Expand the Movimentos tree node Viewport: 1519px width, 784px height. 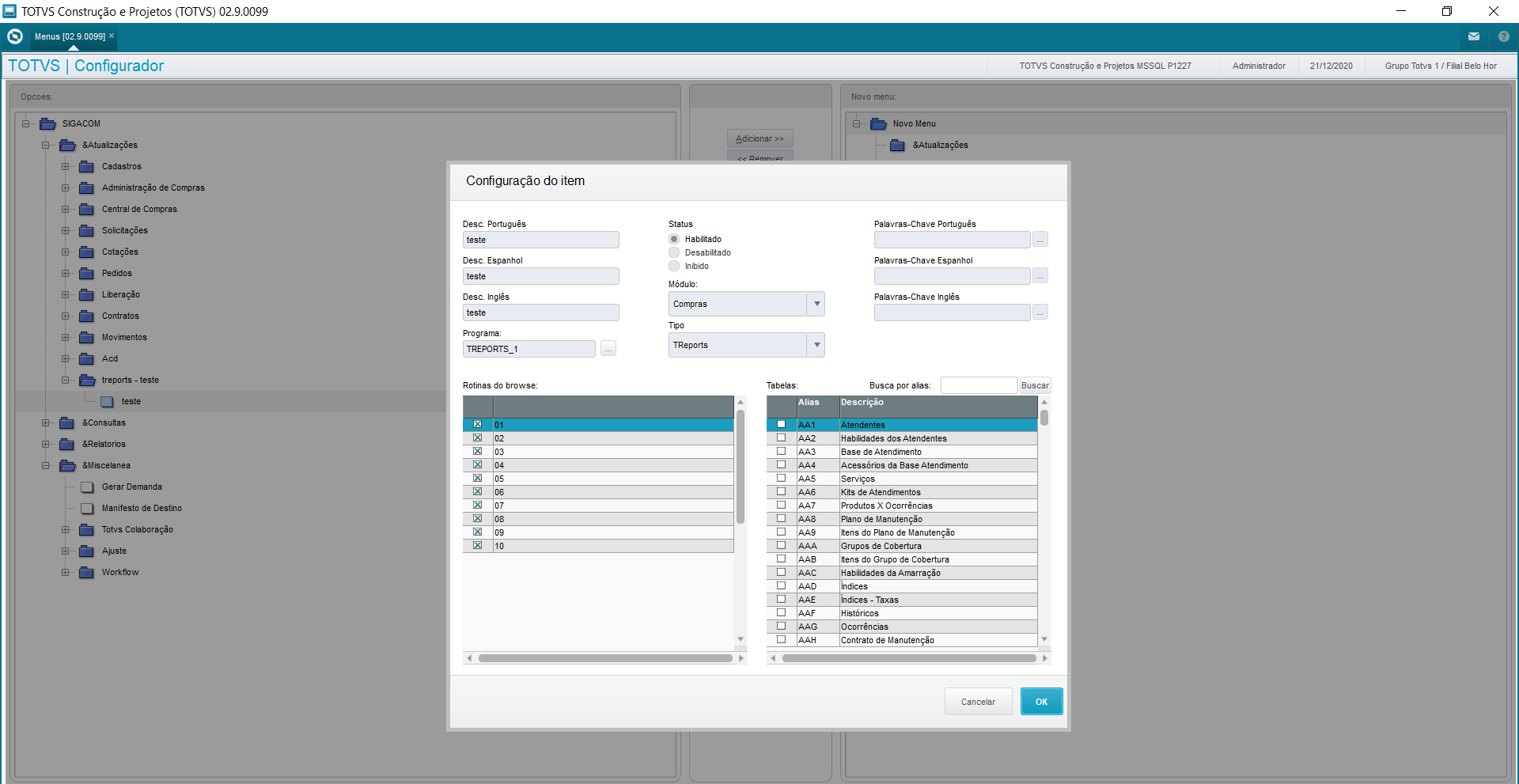point(65,337)
